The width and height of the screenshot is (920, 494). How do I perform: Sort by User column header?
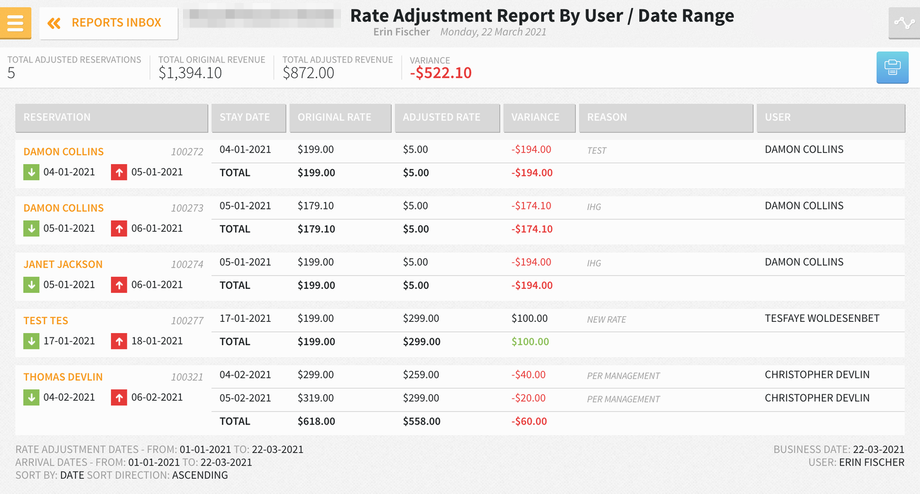tap(831, 117)
